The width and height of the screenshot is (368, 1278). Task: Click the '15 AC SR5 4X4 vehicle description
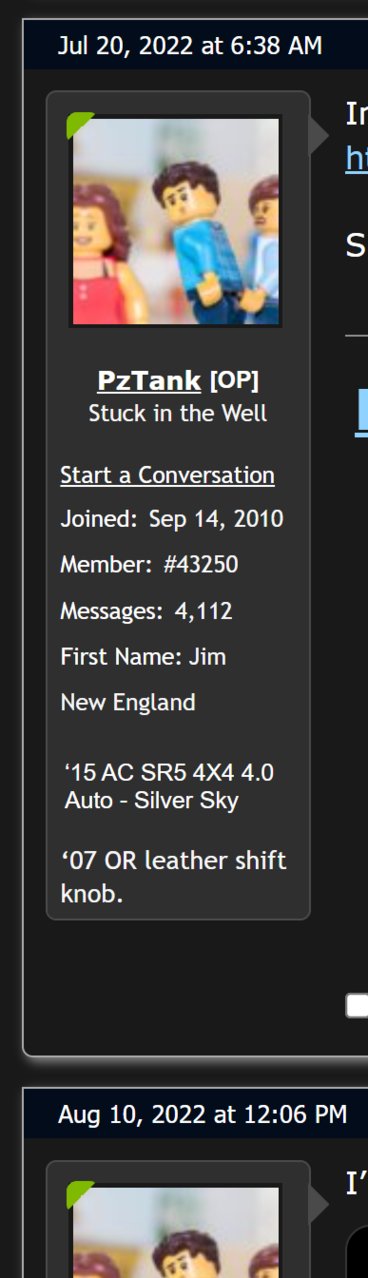[169, 787]
